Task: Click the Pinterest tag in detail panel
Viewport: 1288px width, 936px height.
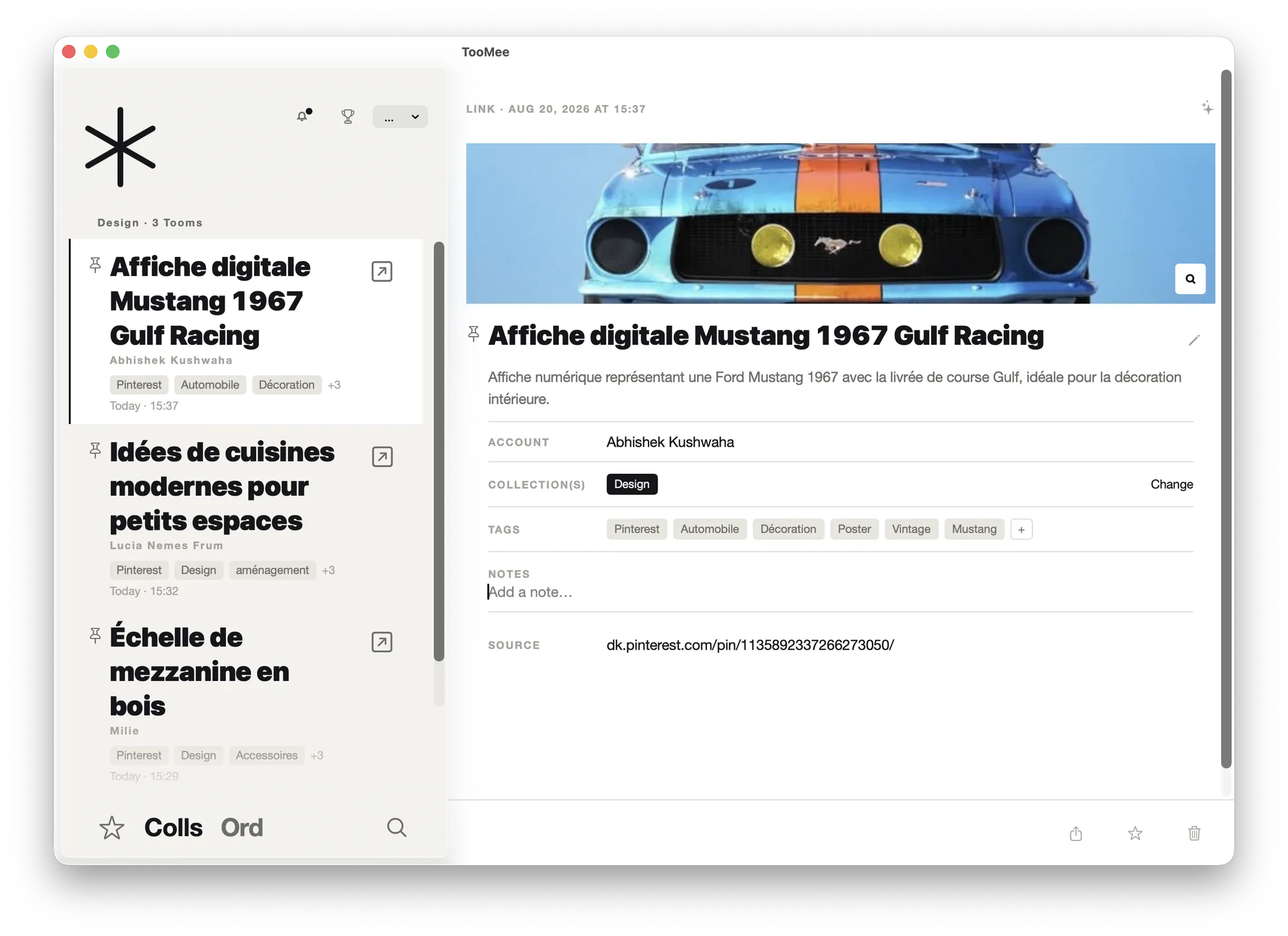Action: [x=636, y=529]
